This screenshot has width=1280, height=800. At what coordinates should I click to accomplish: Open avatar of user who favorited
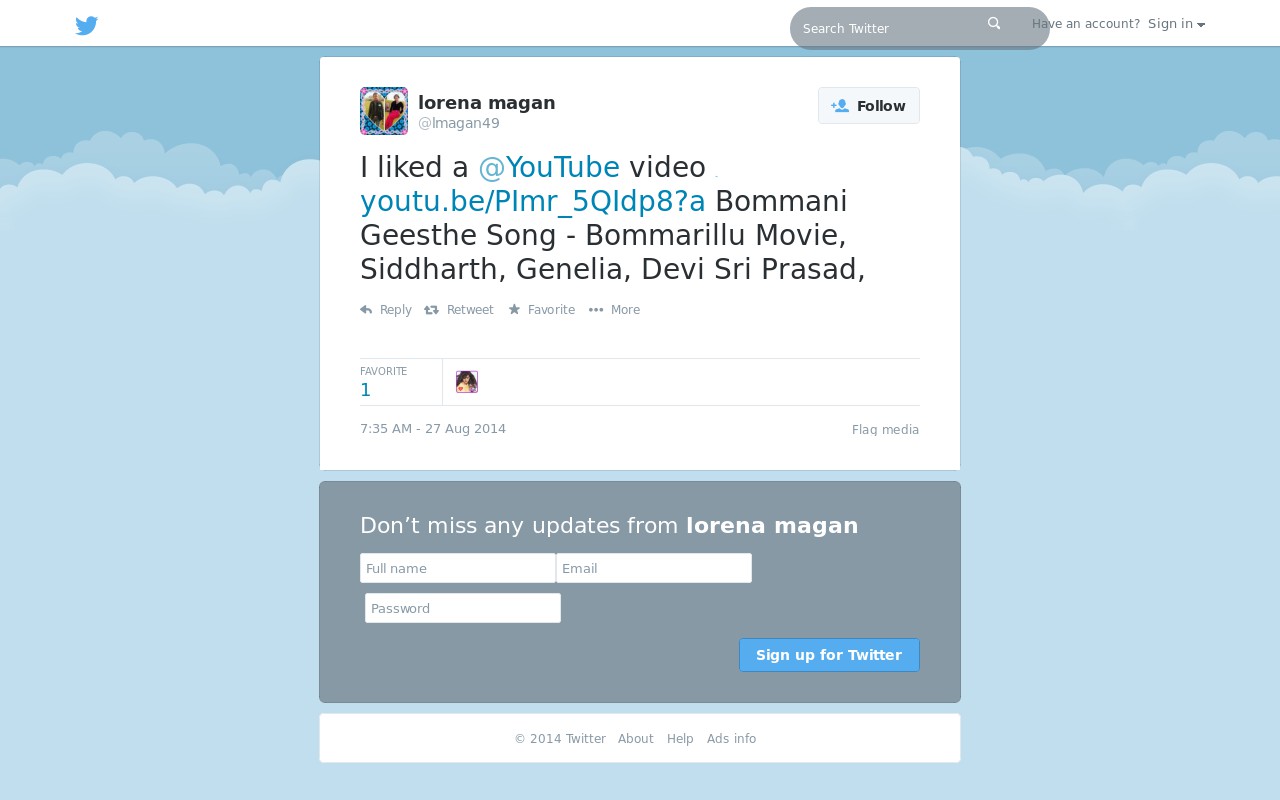467,382
